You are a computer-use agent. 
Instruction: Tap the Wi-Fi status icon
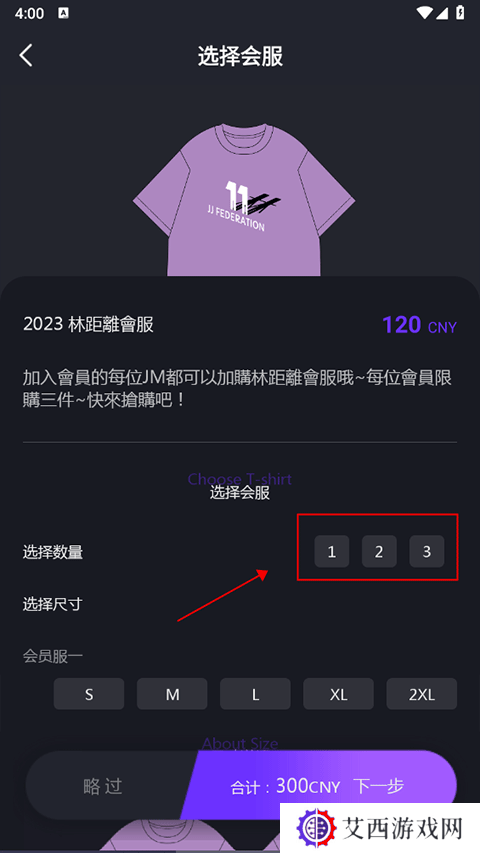pyautogui.click(x=424, y=13)
